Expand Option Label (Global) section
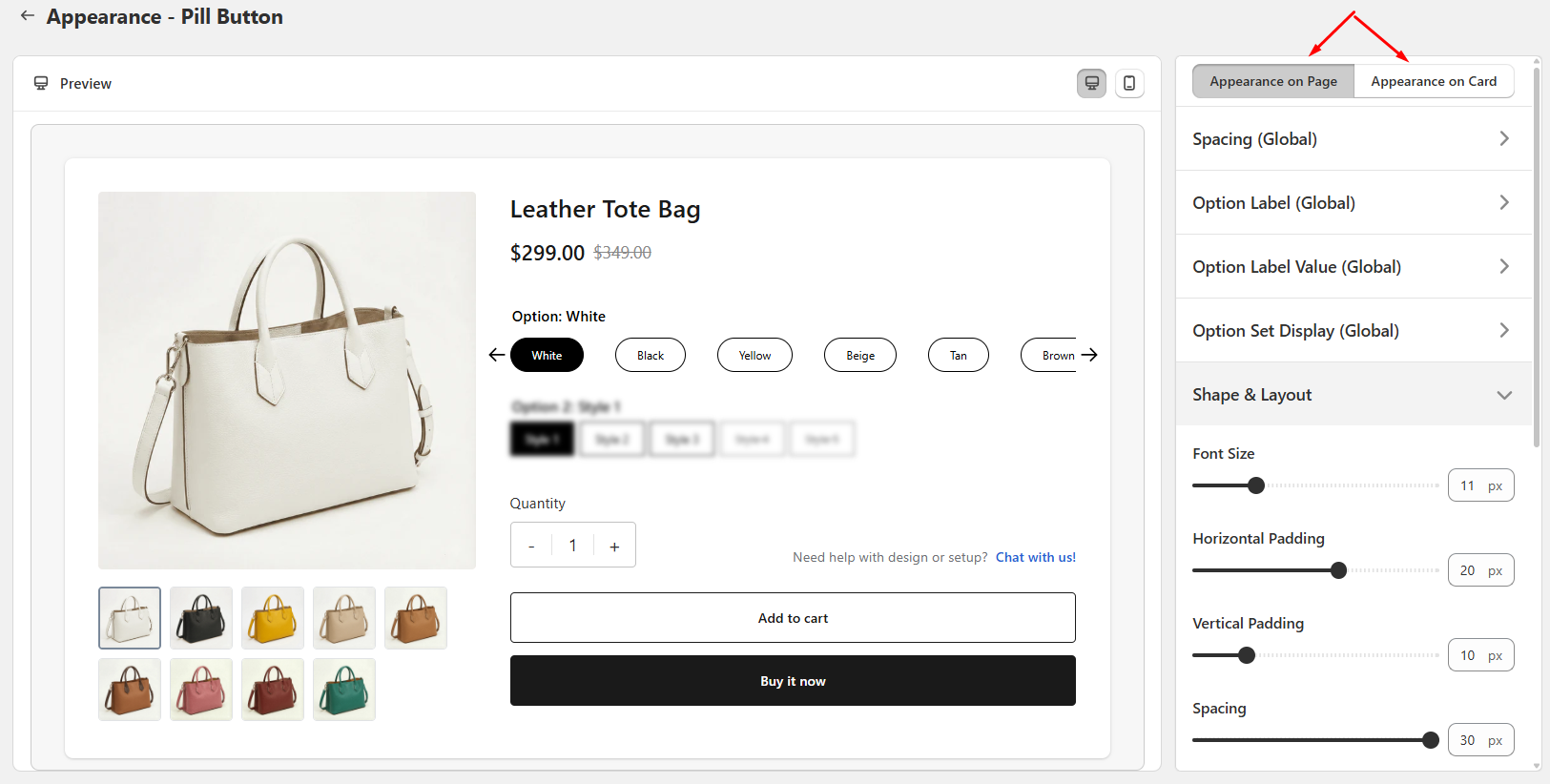Screen dimensions: 1550x784 click(1354, 202)
